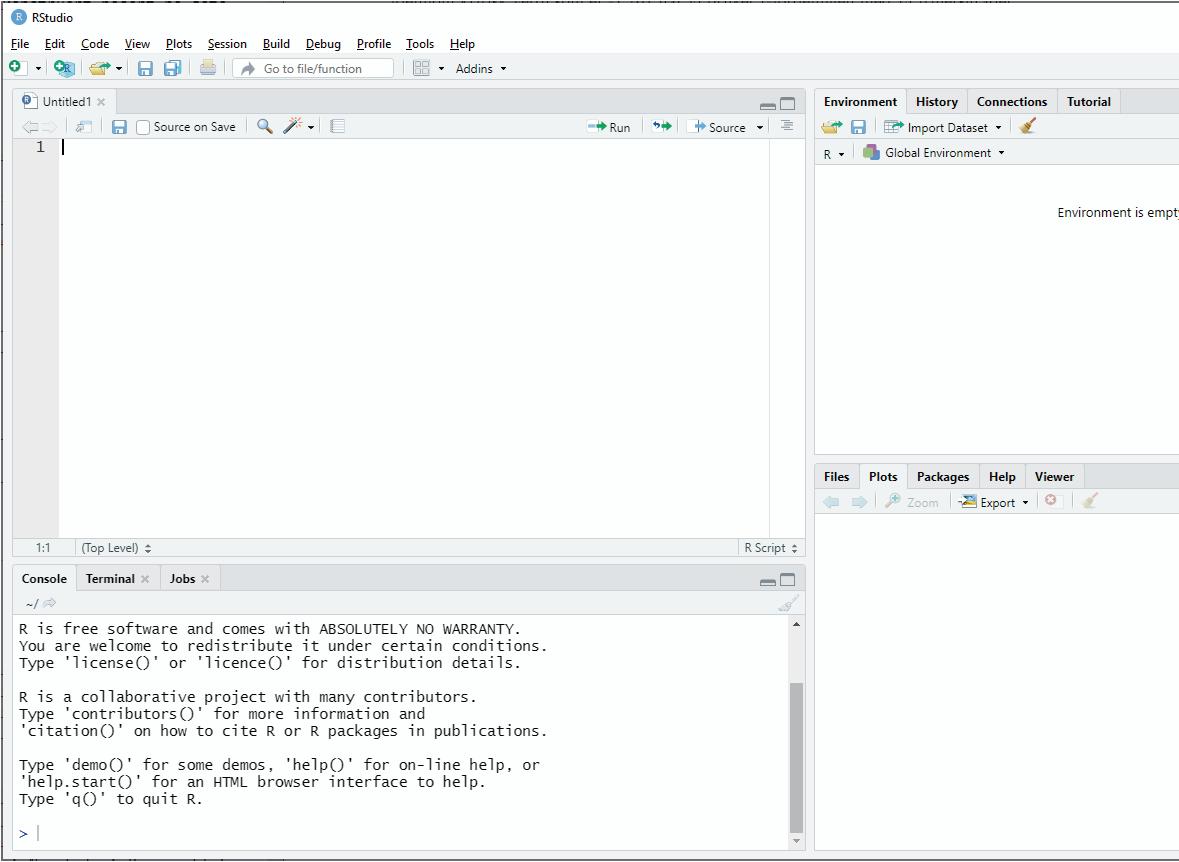Open the Addins dropdown

[x=480, y=68]
